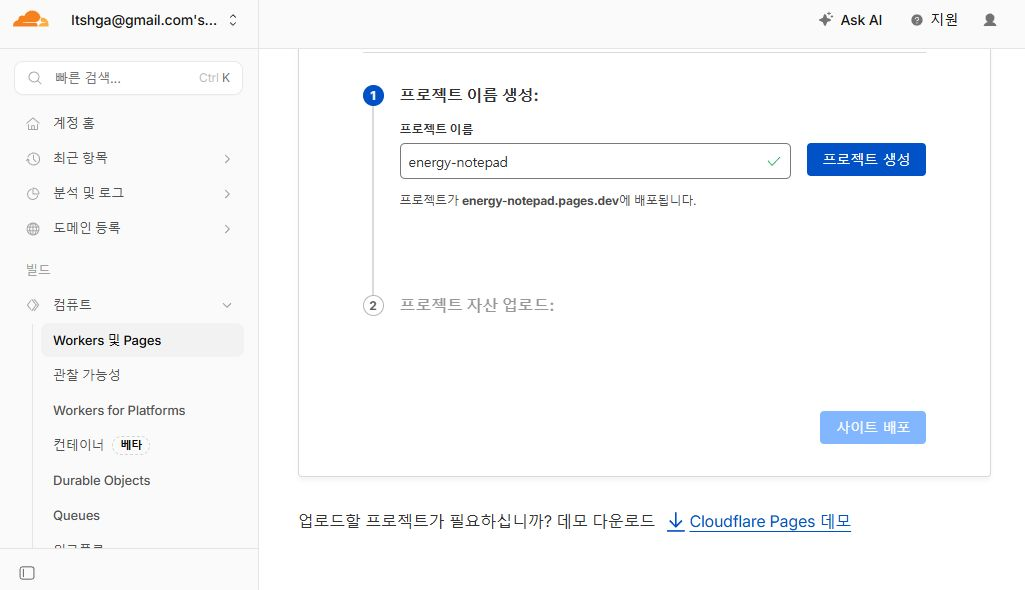Click the 프로젝트 자산 업로드 step heading
Screen dimensions: 1025x590
pos(477,305)
